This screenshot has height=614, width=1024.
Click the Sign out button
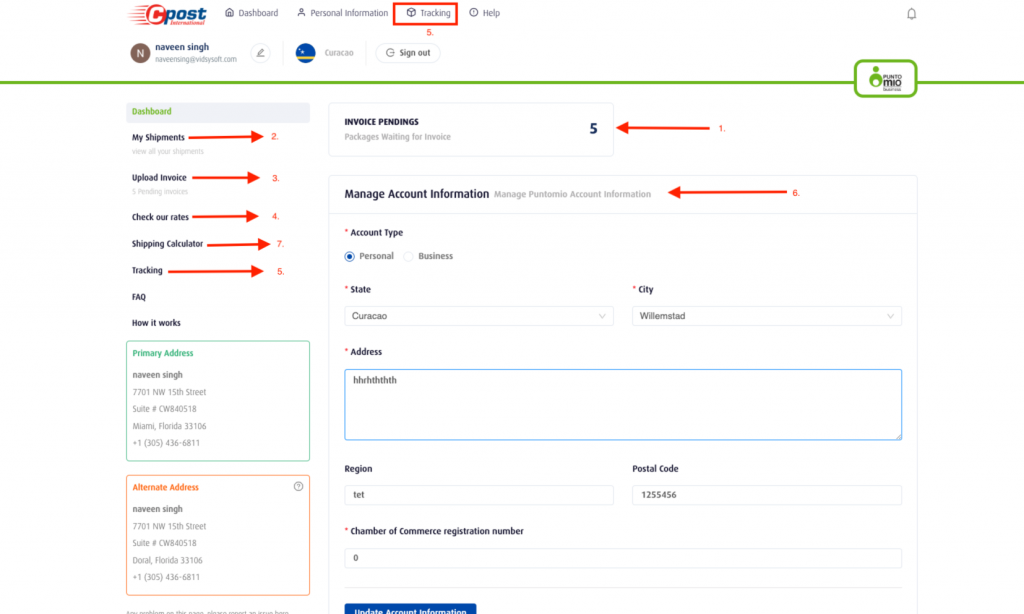(x=408, y=53)
